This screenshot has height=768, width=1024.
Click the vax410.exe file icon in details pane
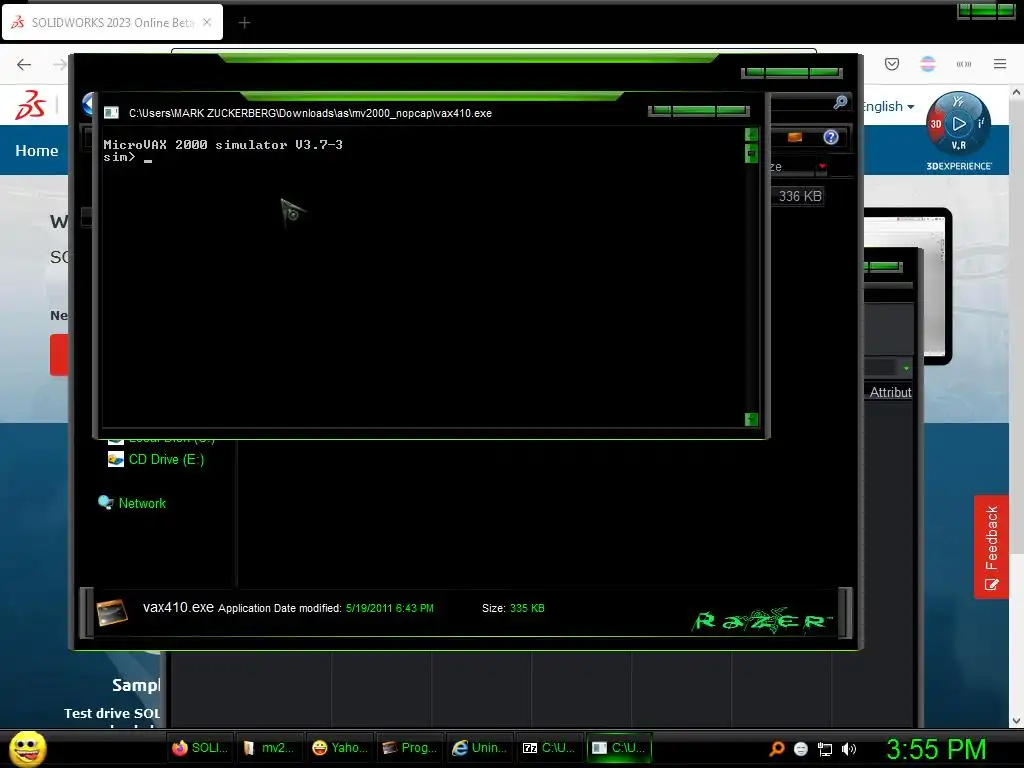point(112,612)
